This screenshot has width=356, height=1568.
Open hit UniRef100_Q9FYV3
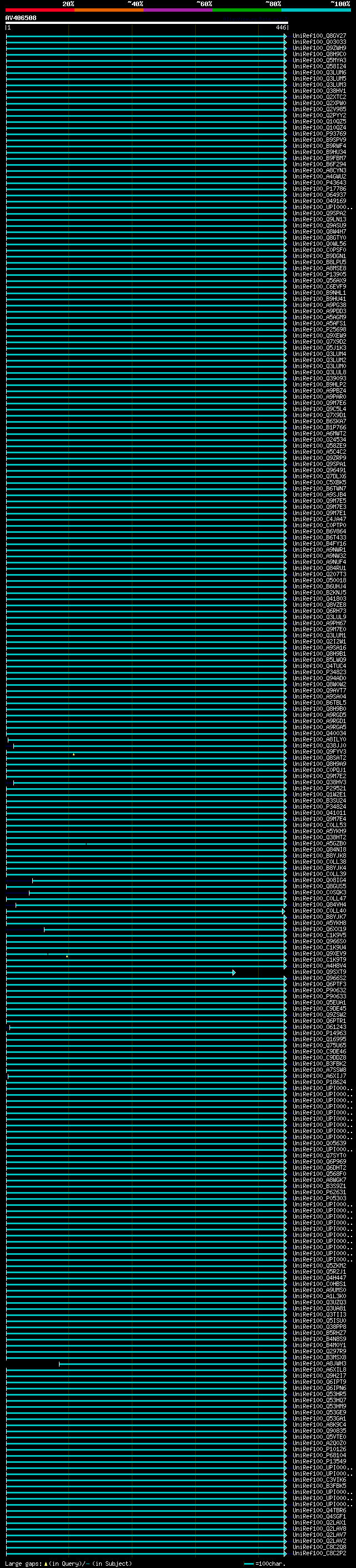(319, 752)
